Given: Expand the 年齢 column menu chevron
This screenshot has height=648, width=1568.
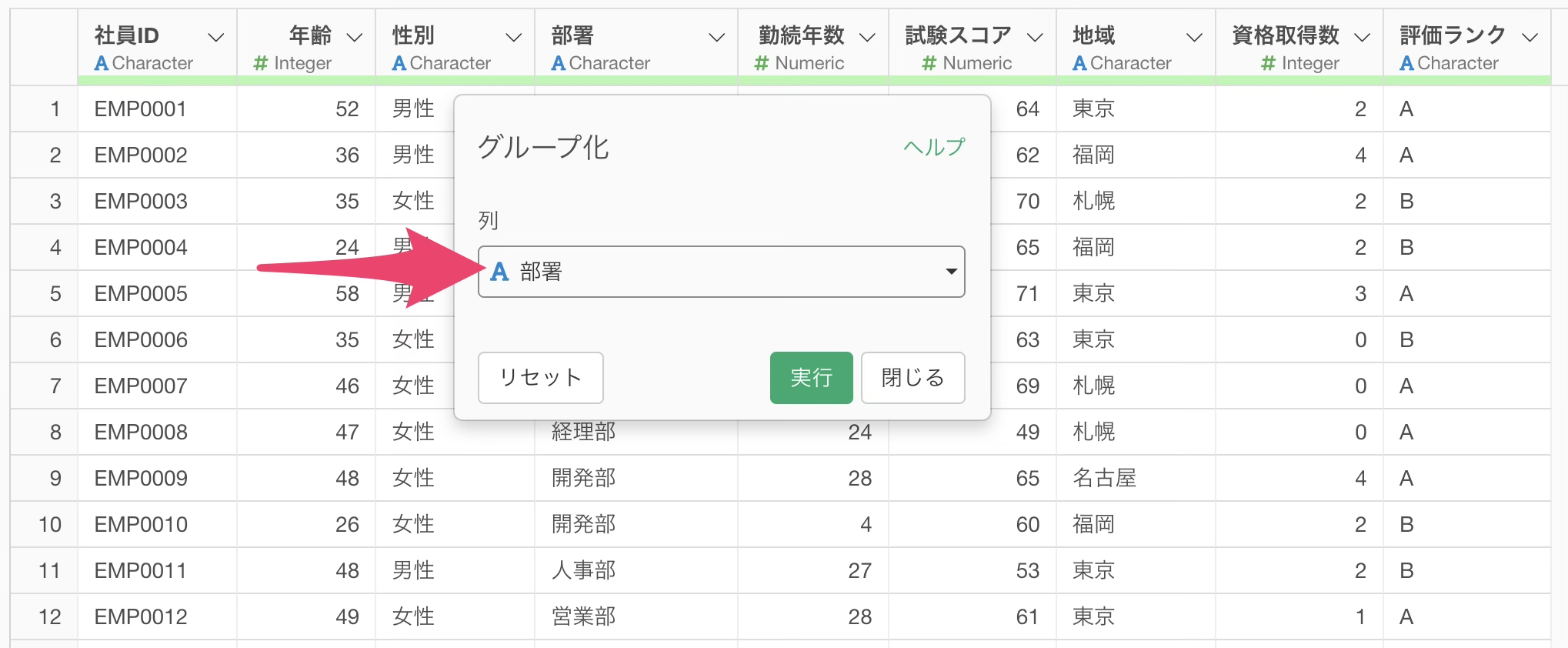Looking at the screenshot, I should tap(355, 37).
